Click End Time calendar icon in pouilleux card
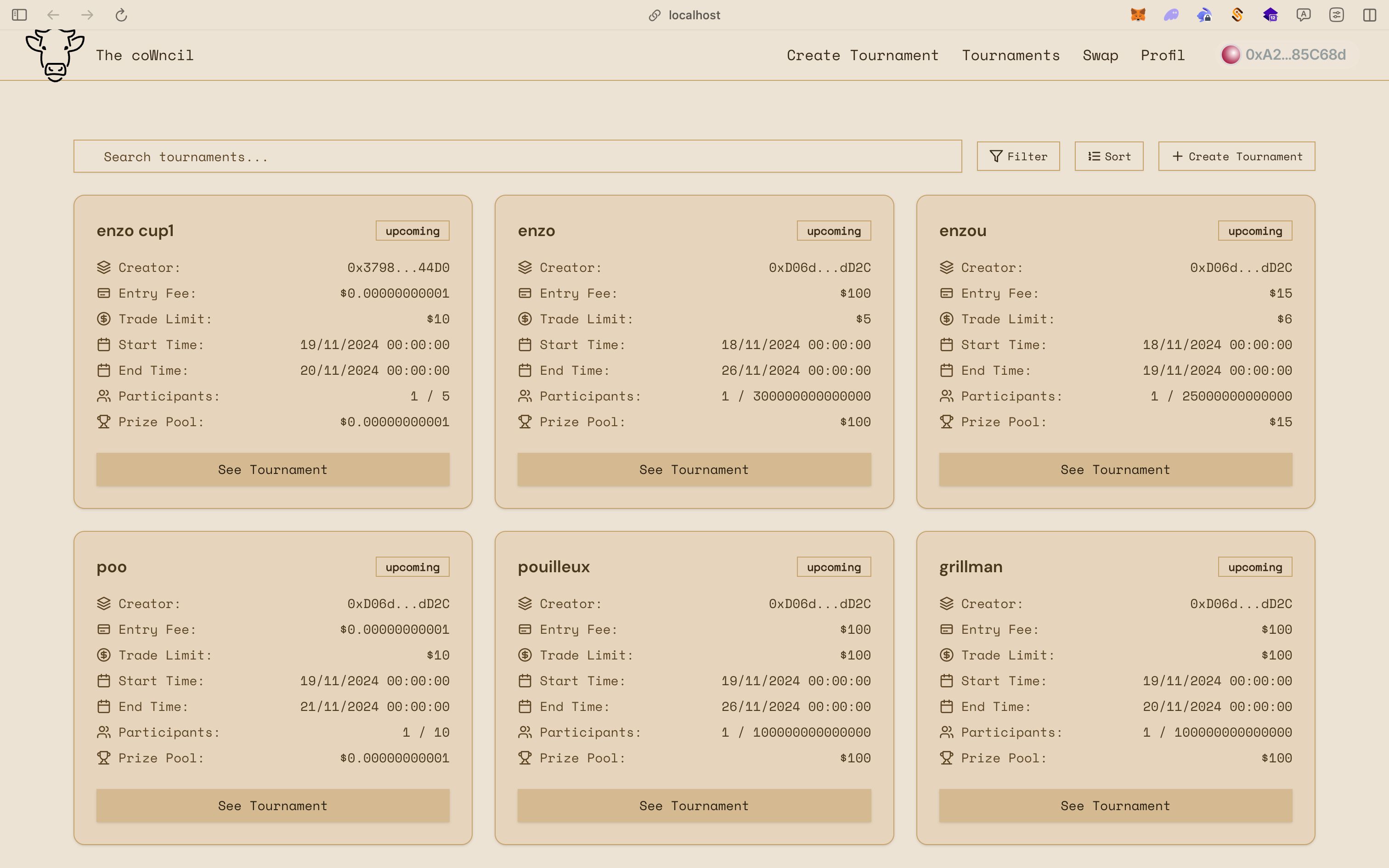The height and width of the screenshot is (868, 1389). coord(525,707)
